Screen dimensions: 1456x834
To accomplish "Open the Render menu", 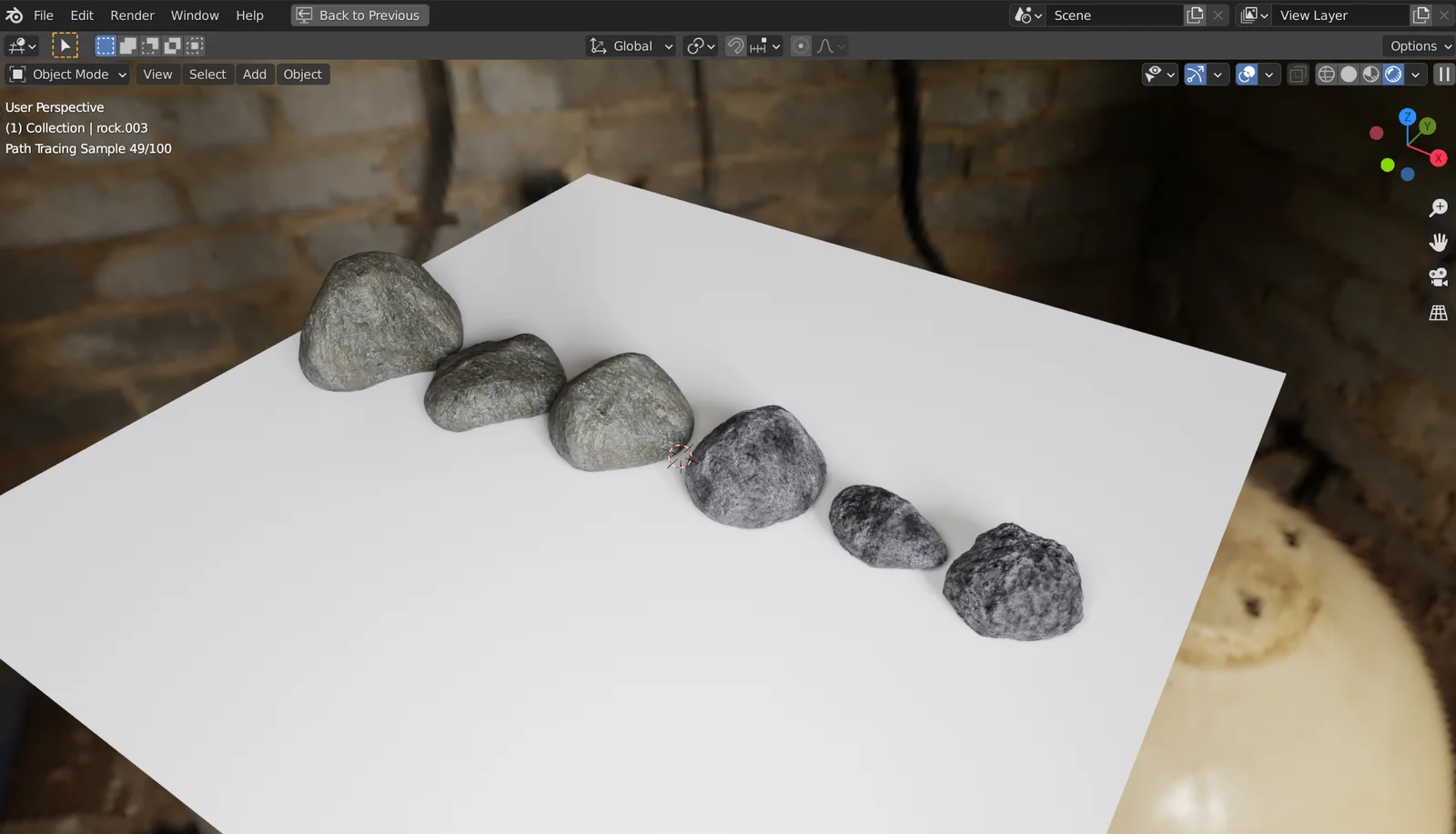I will [132, 15].
